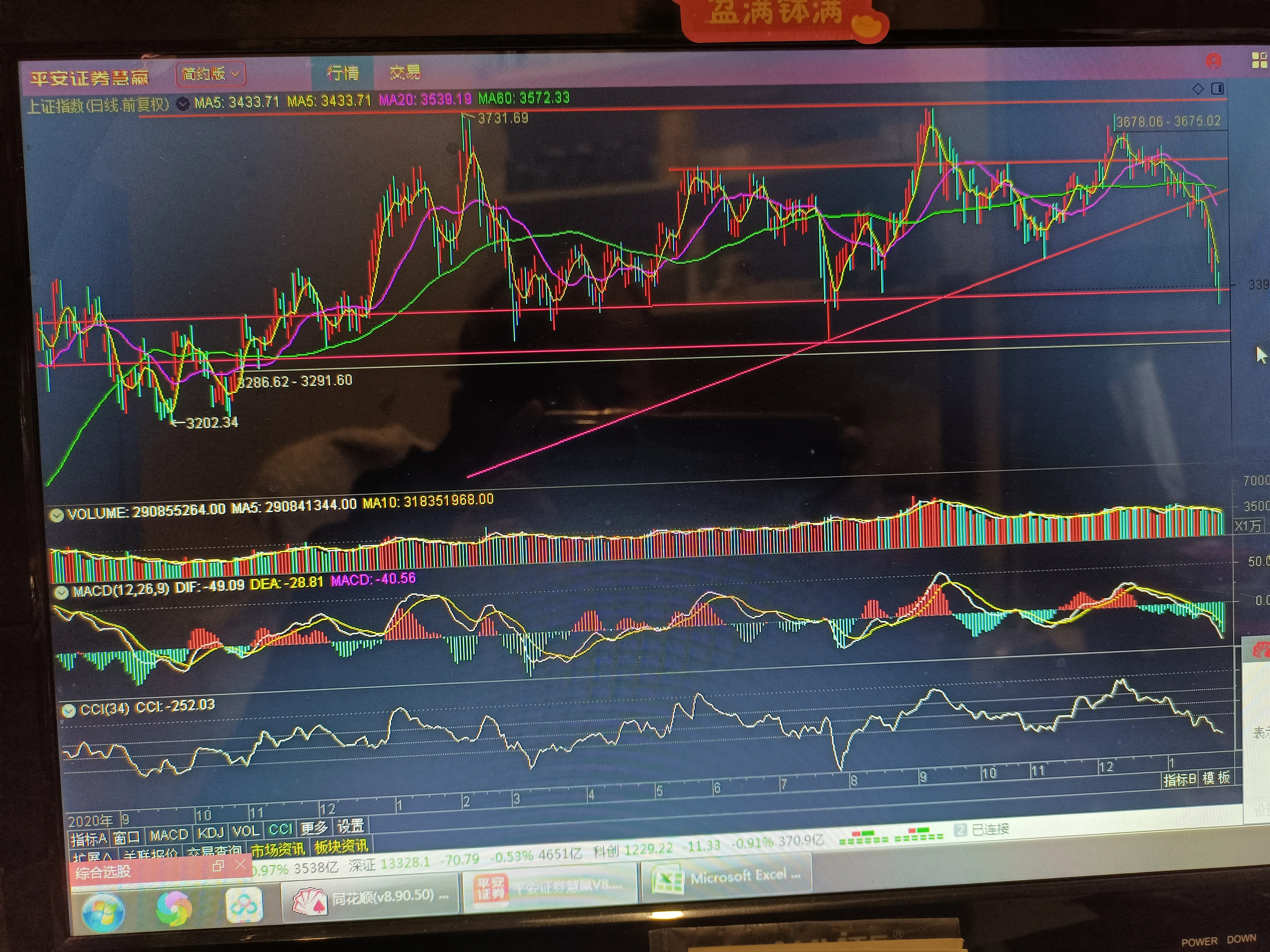Click the MA10: 318351968.00 volume value
Viewport: 1270px width, 952px height.
pyautogui.click(x=428, y=502)
